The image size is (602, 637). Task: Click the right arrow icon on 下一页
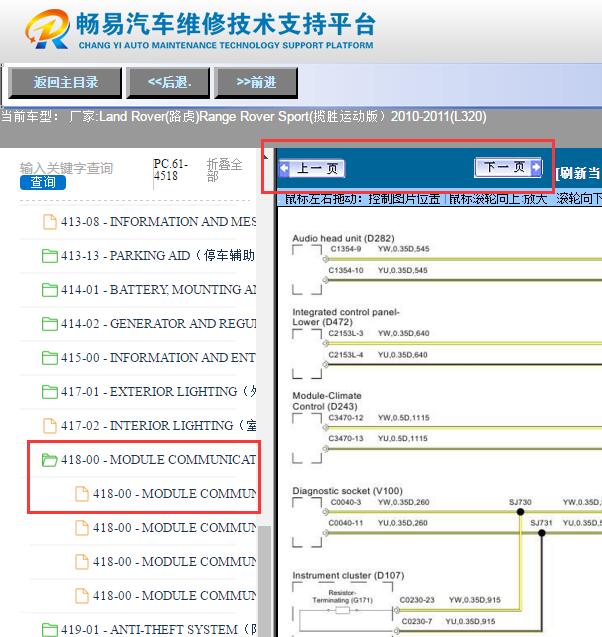click(536, 167)
